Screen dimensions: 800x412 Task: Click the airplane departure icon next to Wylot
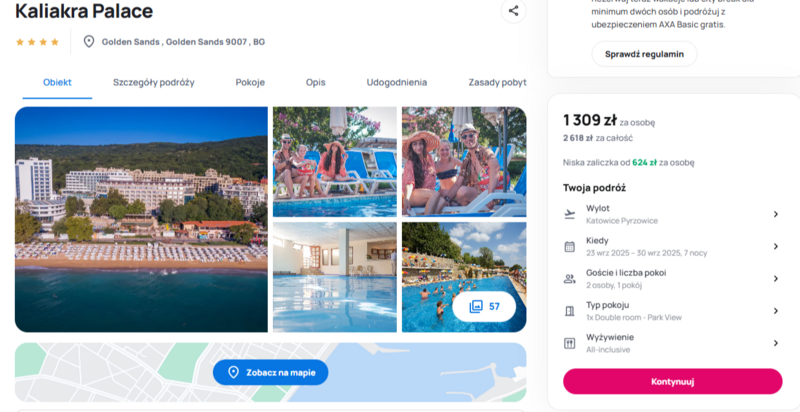click(x=569, y=214)
